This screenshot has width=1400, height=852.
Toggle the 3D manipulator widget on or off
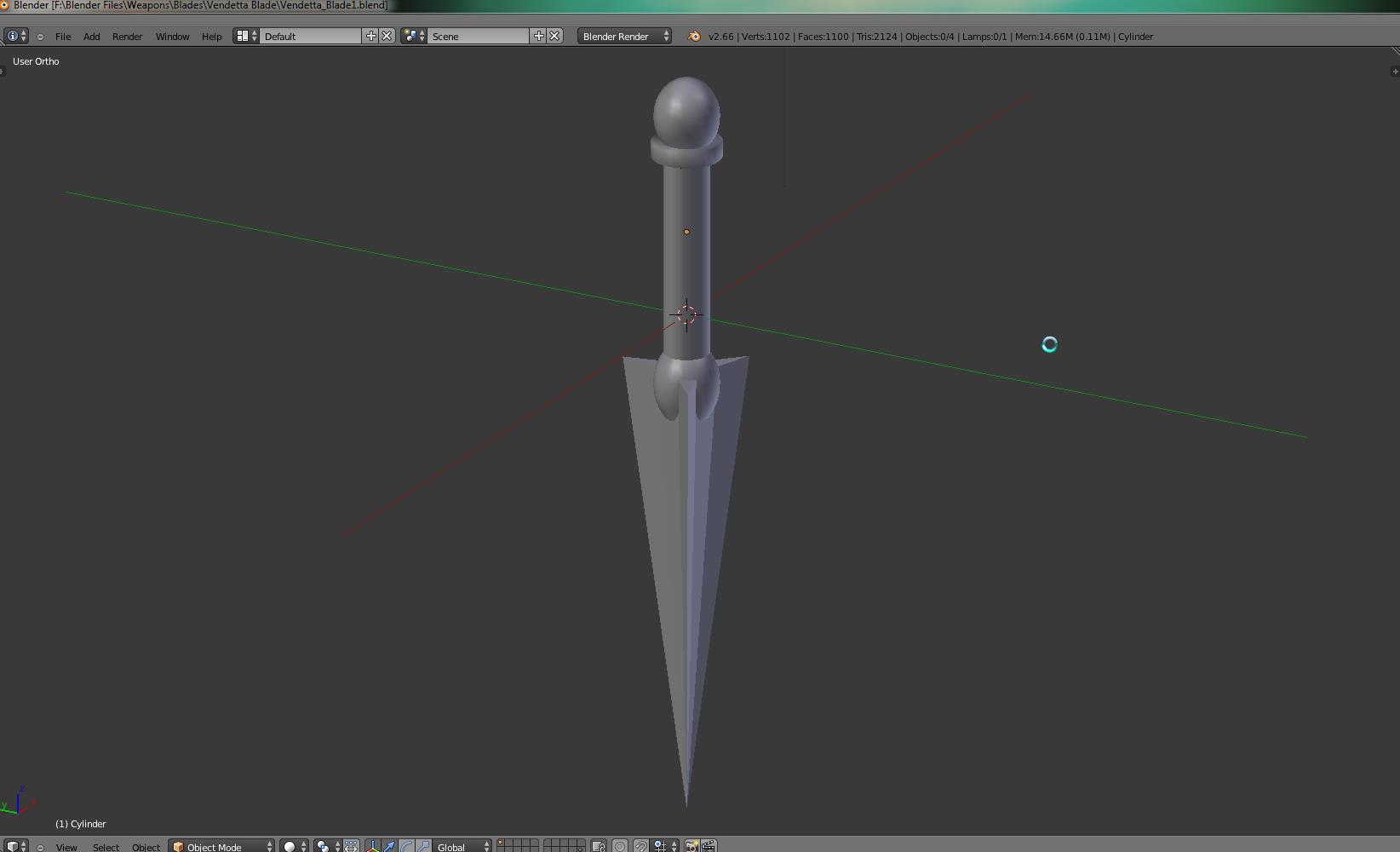pos(372,846)
